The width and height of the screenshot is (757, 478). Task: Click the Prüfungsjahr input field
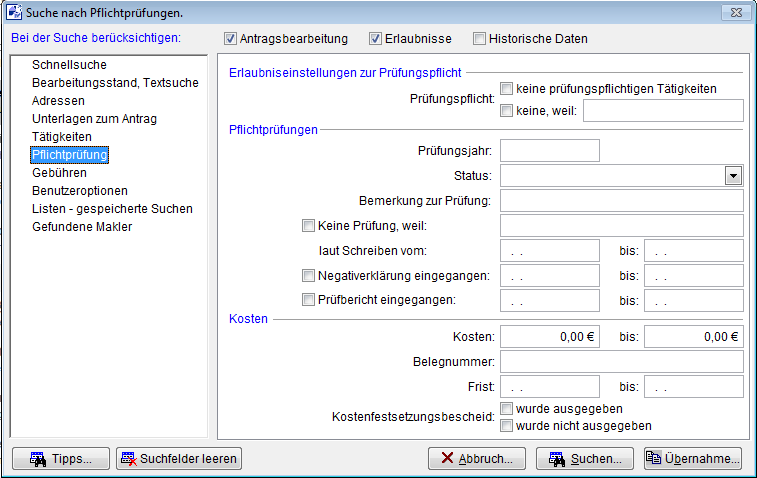(x=549, y=151)
